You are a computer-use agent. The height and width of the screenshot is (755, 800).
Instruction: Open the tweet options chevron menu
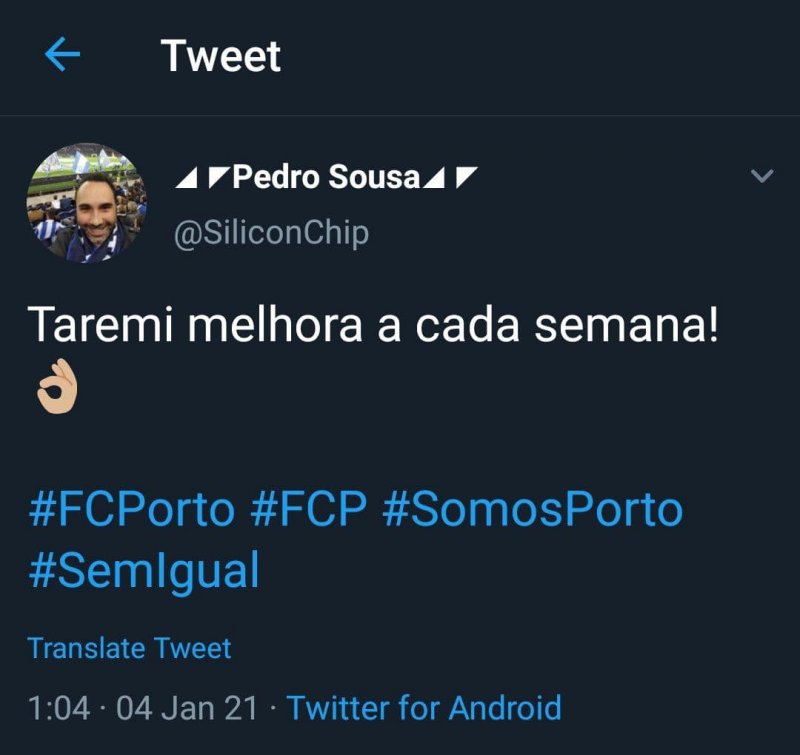[x=762, y=177]
